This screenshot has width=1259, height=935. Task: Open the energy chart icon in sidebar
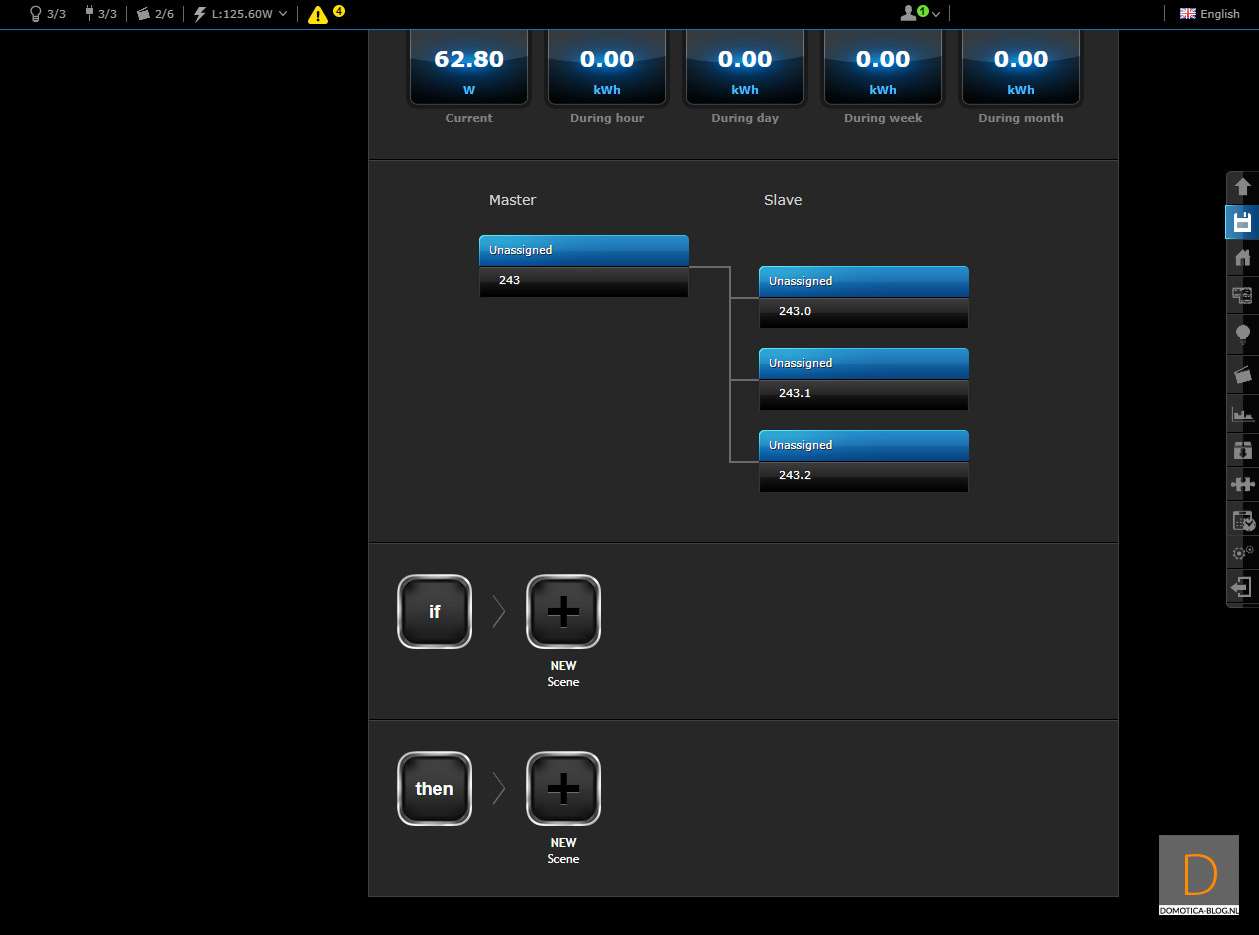point(1242,413)
